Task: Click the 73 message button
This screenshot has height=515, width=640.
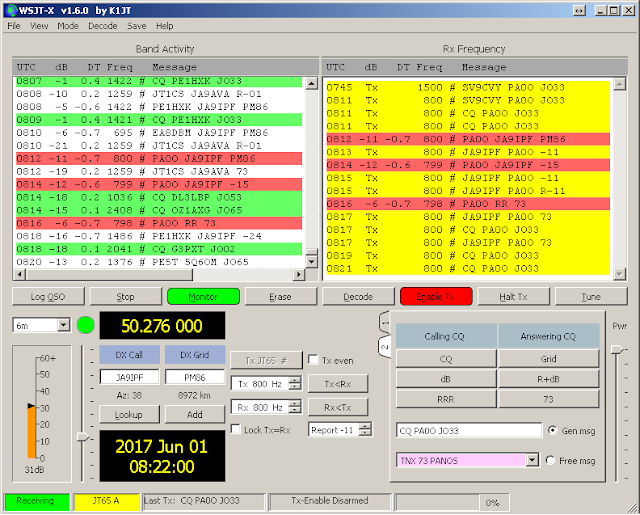Action: [549, 399]
